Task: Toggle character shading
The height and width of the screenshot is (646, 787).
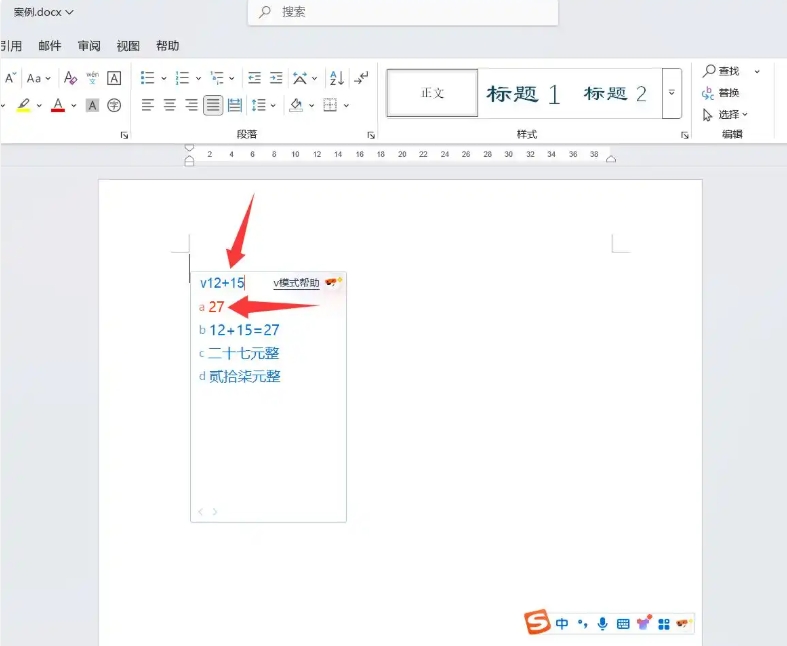Action: point(92,105)
